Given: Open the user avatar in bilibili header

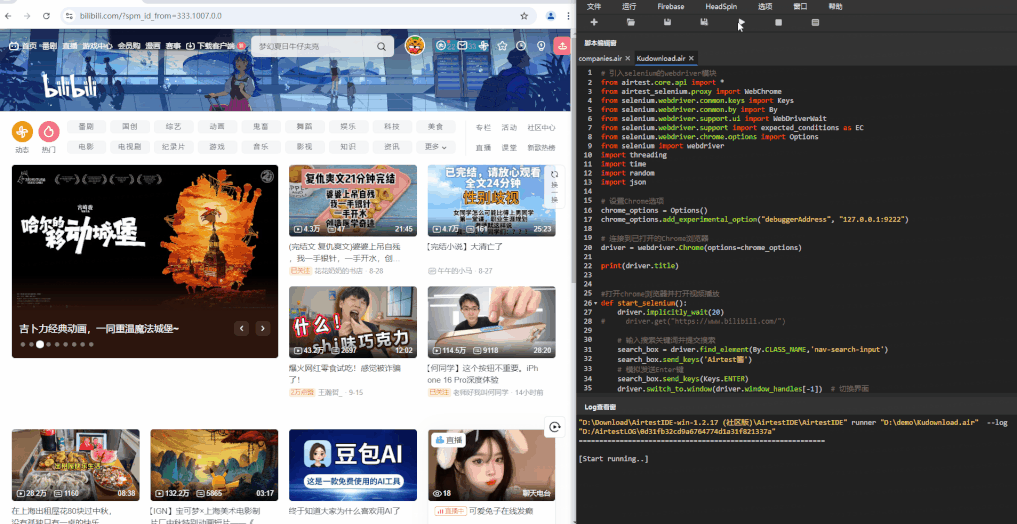Looking at the screenshot, I should pos(414,45).
